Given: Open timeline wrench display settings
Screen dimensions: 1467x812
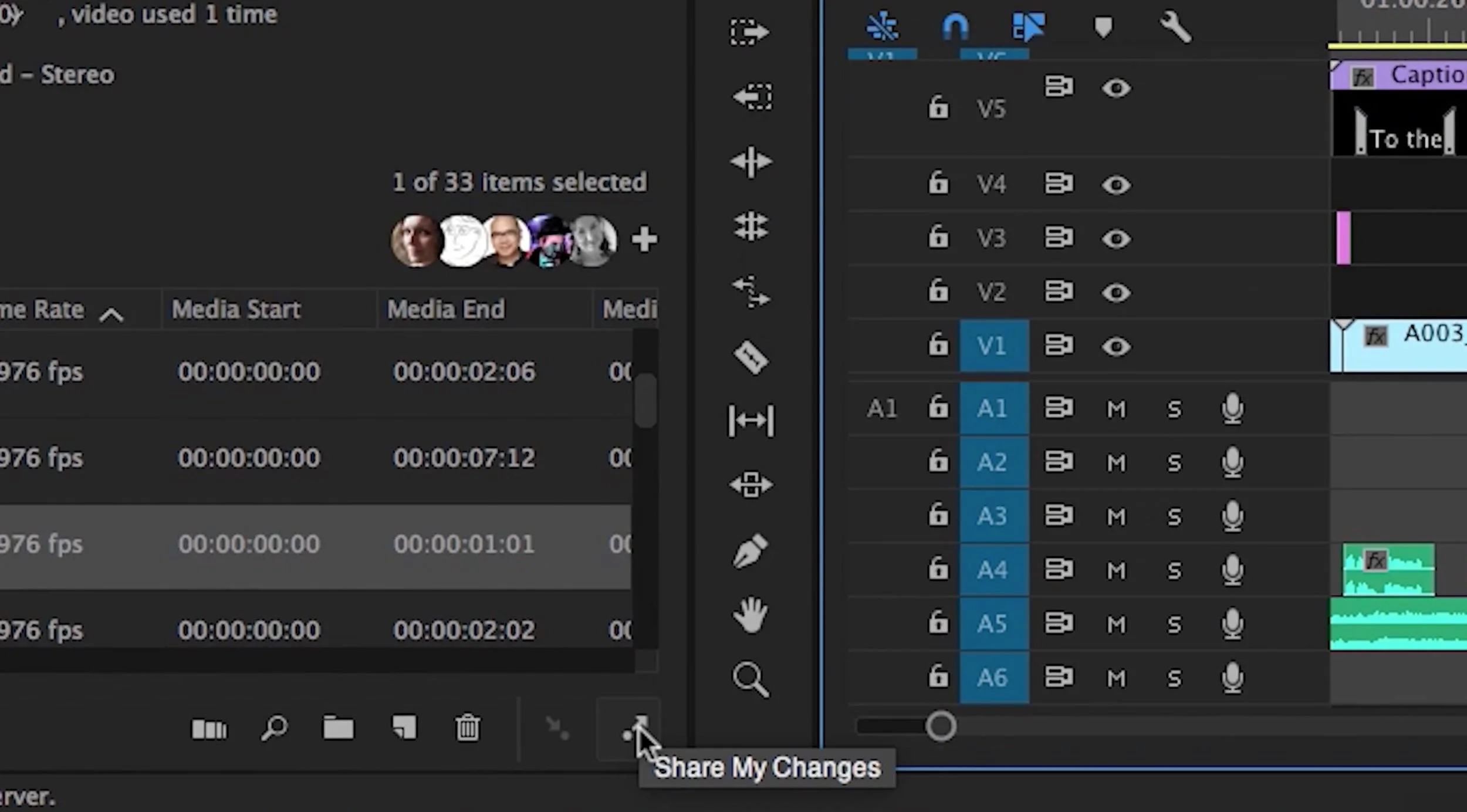Looking at the screenshot, I should tap(1175, 28).
